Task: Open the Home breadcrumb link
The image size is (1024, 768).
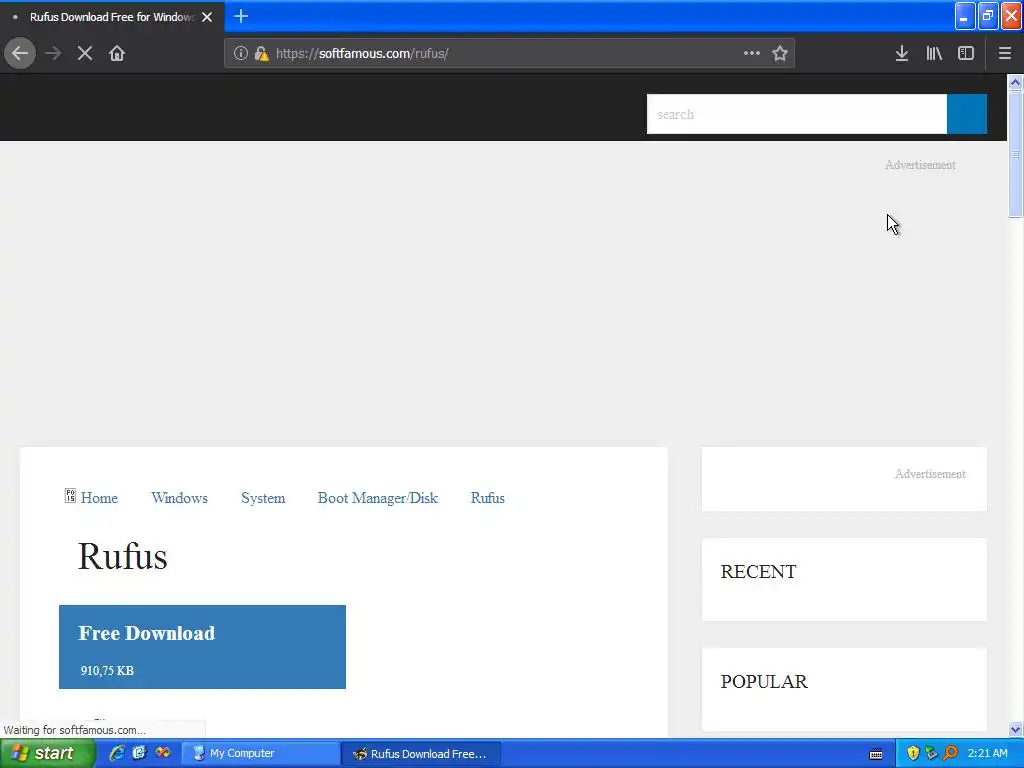Action: [x=99, y=498]
